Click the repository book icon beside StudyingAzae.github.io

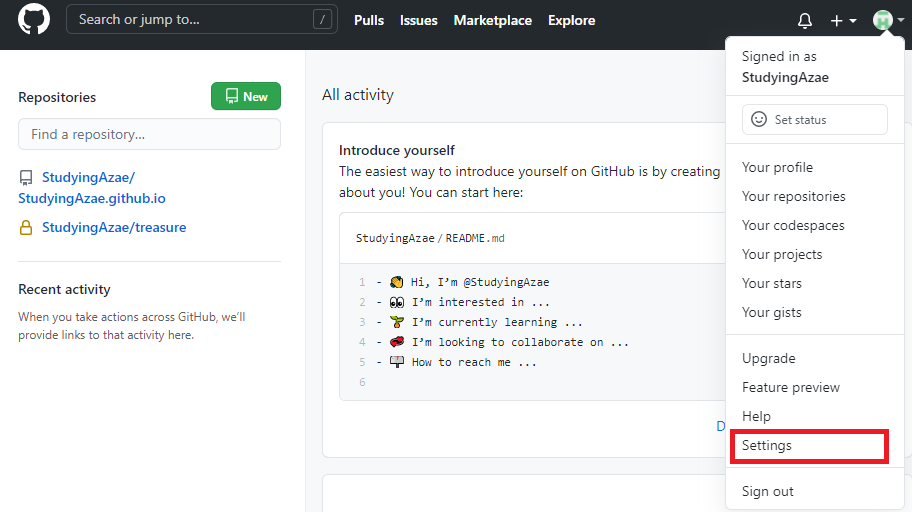coord(26,177)
